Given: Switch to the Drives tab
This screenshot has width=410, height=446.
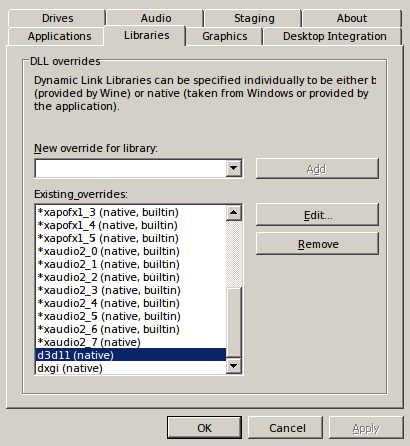Looking at the screenshot, I should pyautogui.click(x=57, y=18).
